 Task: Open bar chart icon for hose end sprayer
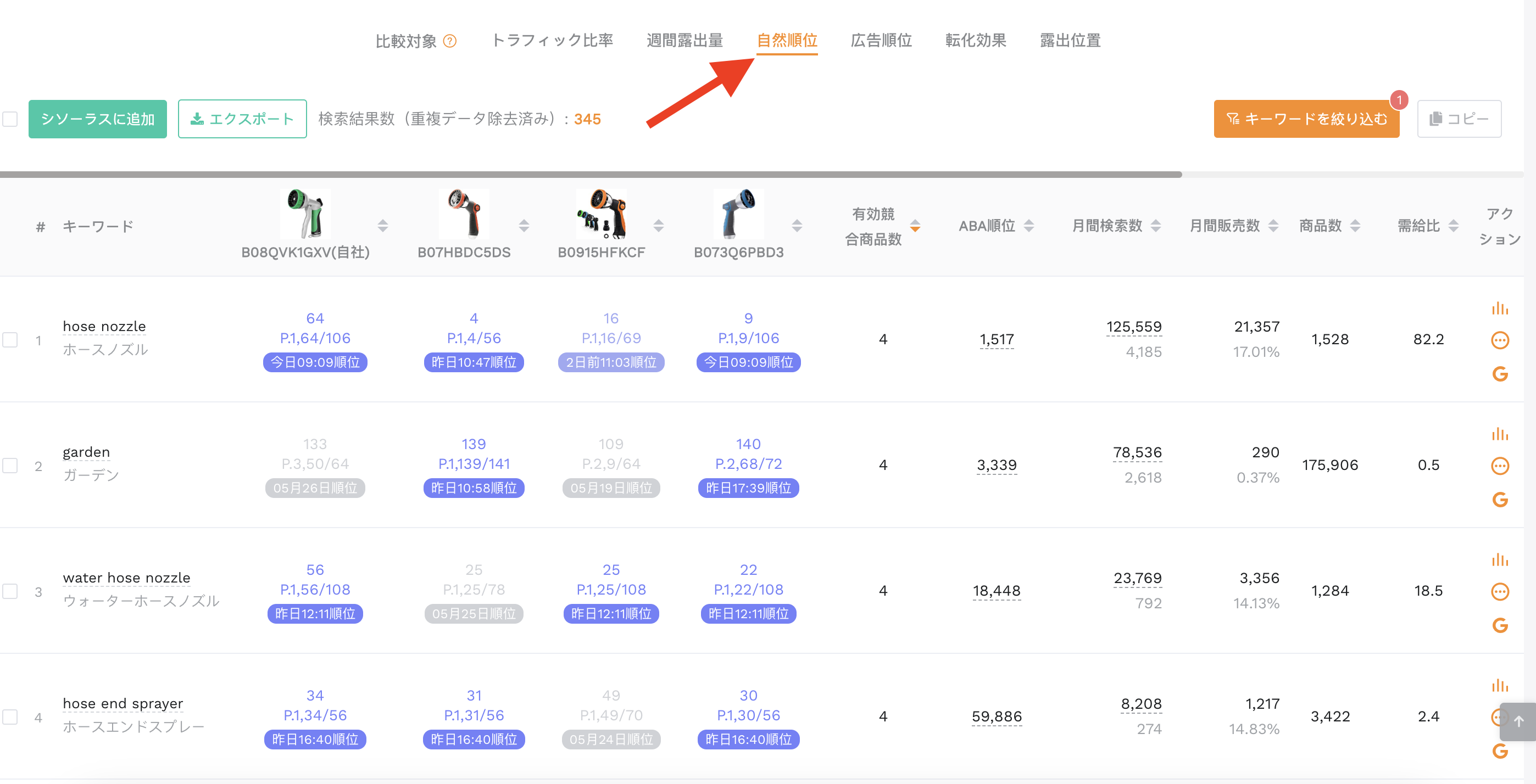pyautogui.click(x=1500, y=685)
